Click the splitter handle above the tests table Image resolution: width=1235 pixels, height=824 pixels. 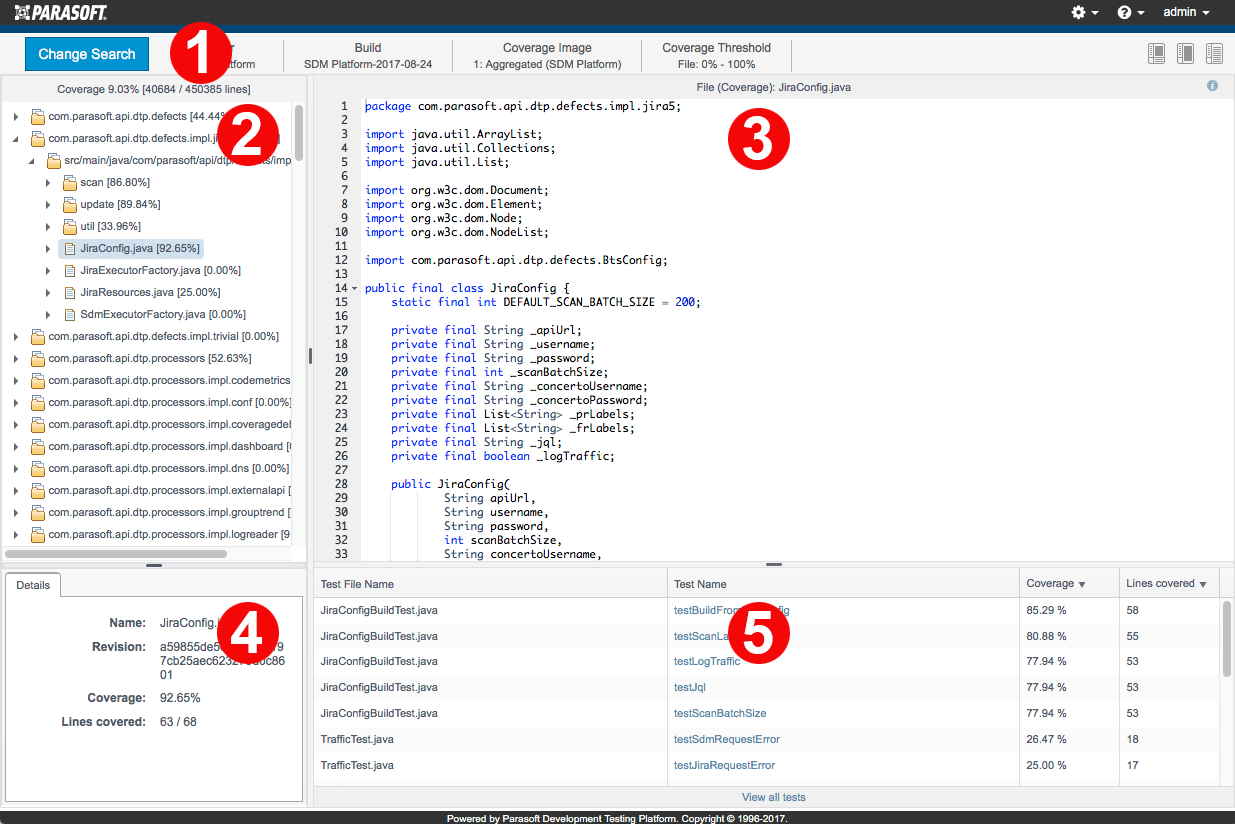774,565
